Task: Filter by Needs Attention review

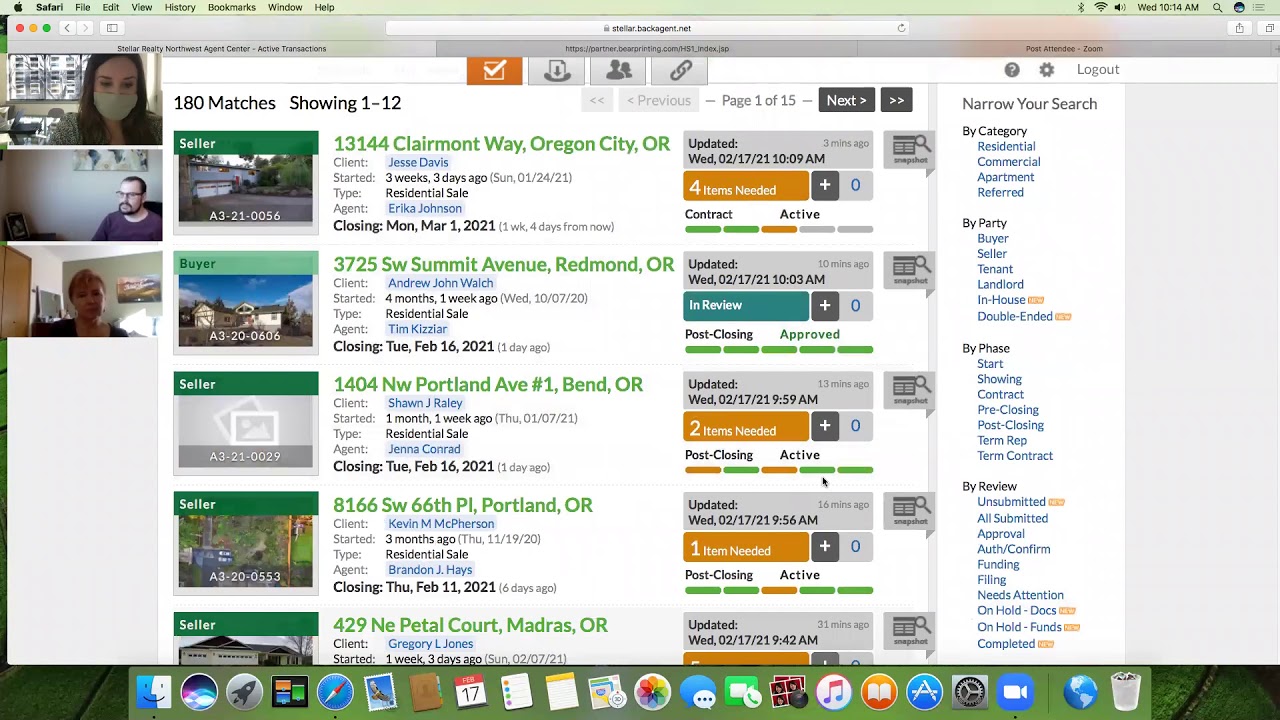Action: (1020, 595)
